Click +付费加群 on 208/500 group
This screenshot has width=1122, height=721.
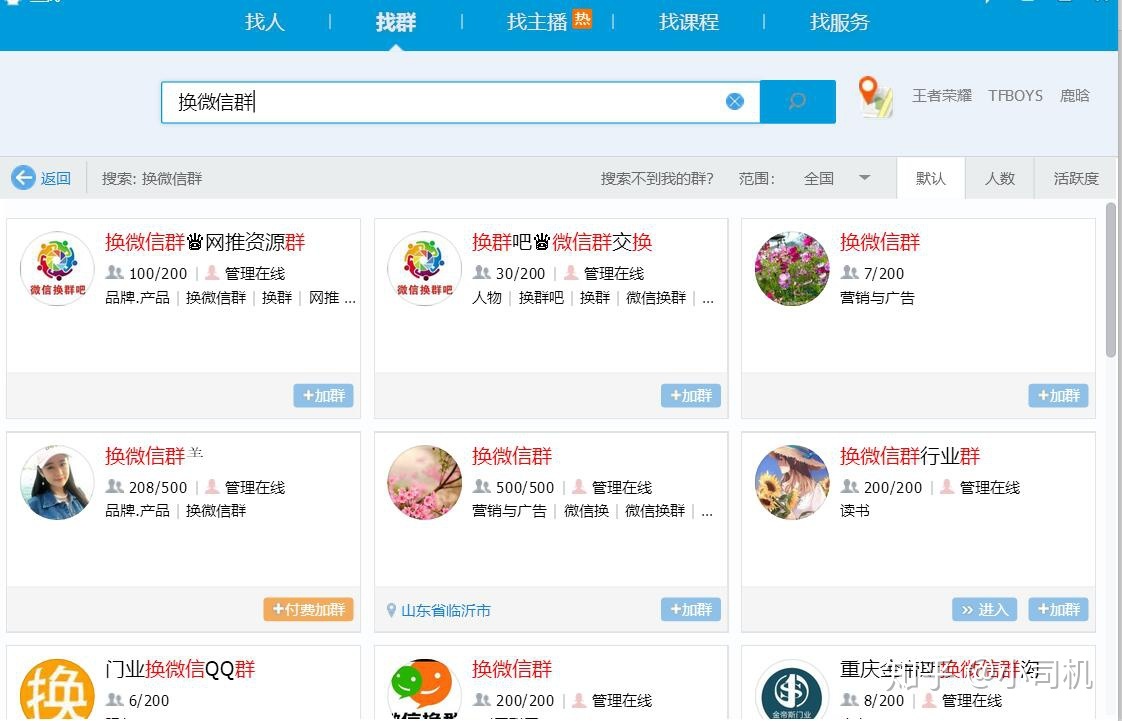click(308, 609)
